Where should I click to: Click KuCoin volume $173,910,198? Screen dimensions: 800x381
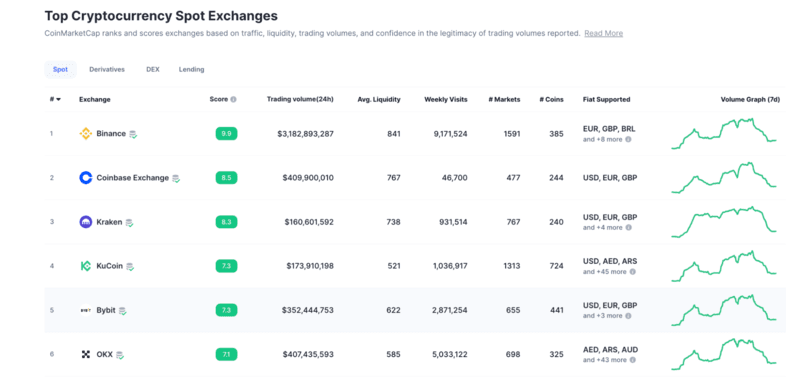pos(309,266)
